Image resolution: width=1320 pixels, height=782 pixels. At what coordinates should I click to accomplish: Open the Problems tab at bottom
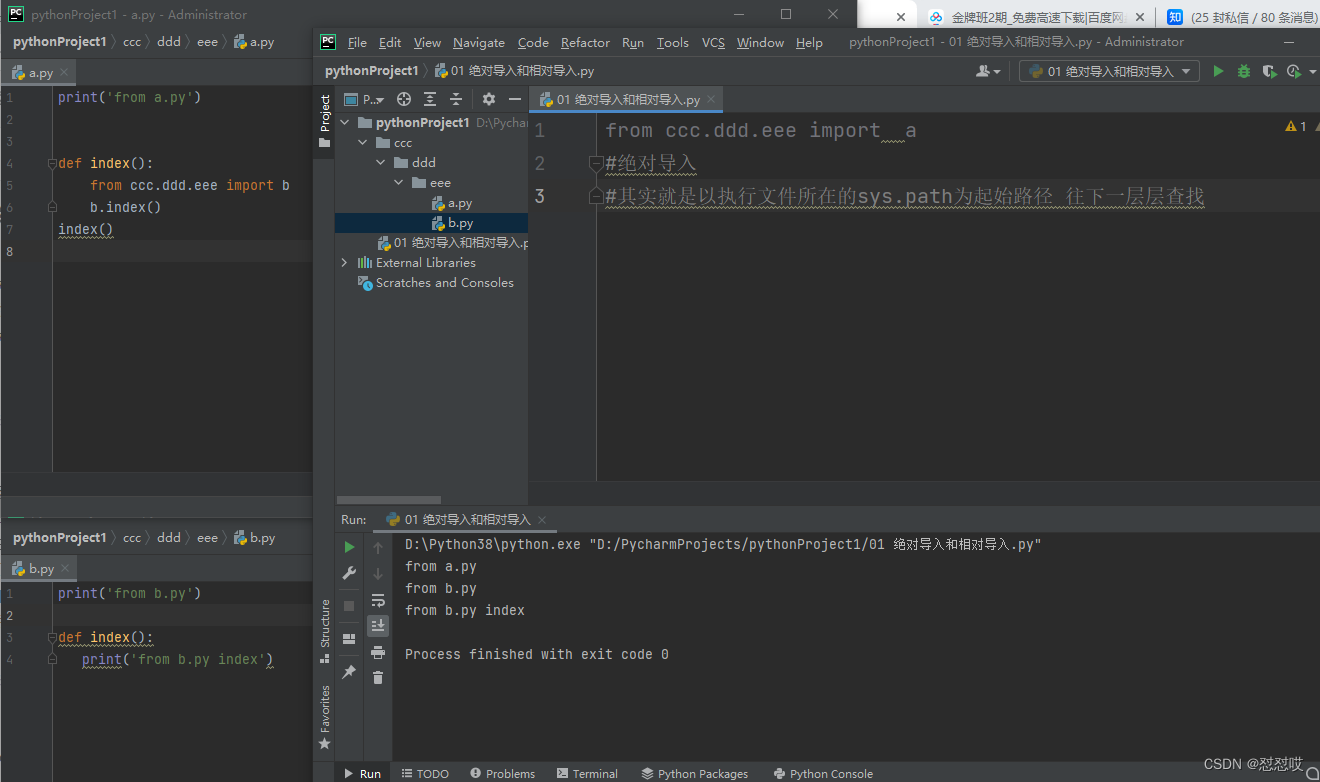(502, 773)
